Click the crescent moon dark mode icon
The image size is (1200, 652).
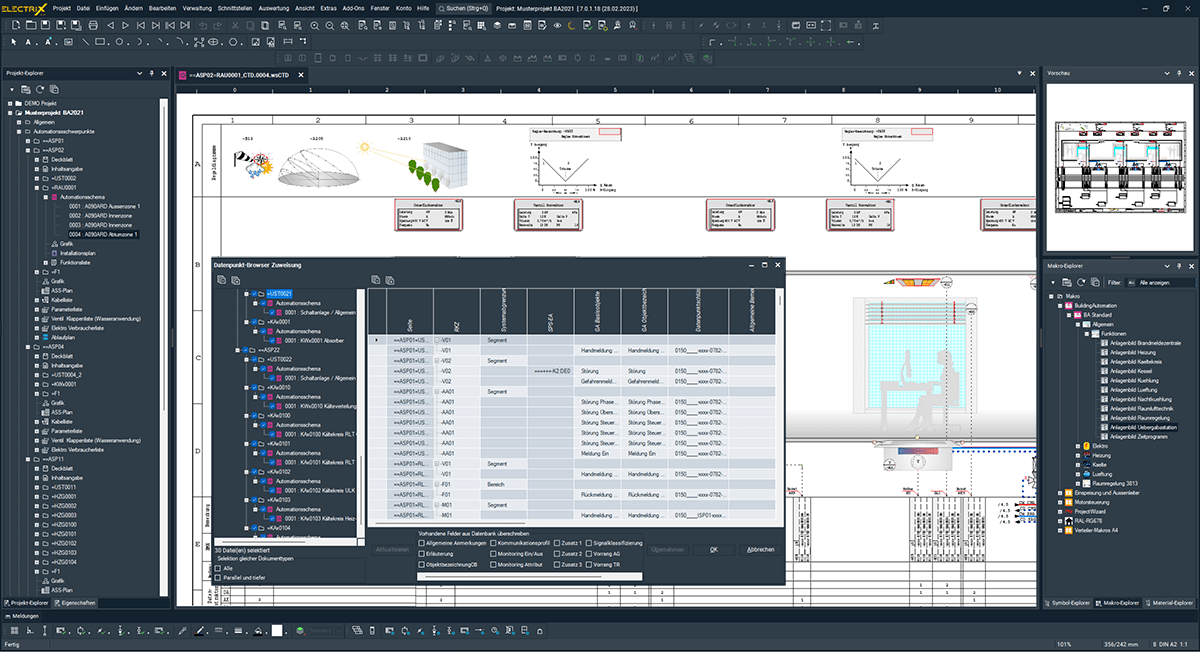(x=571, y=25)
